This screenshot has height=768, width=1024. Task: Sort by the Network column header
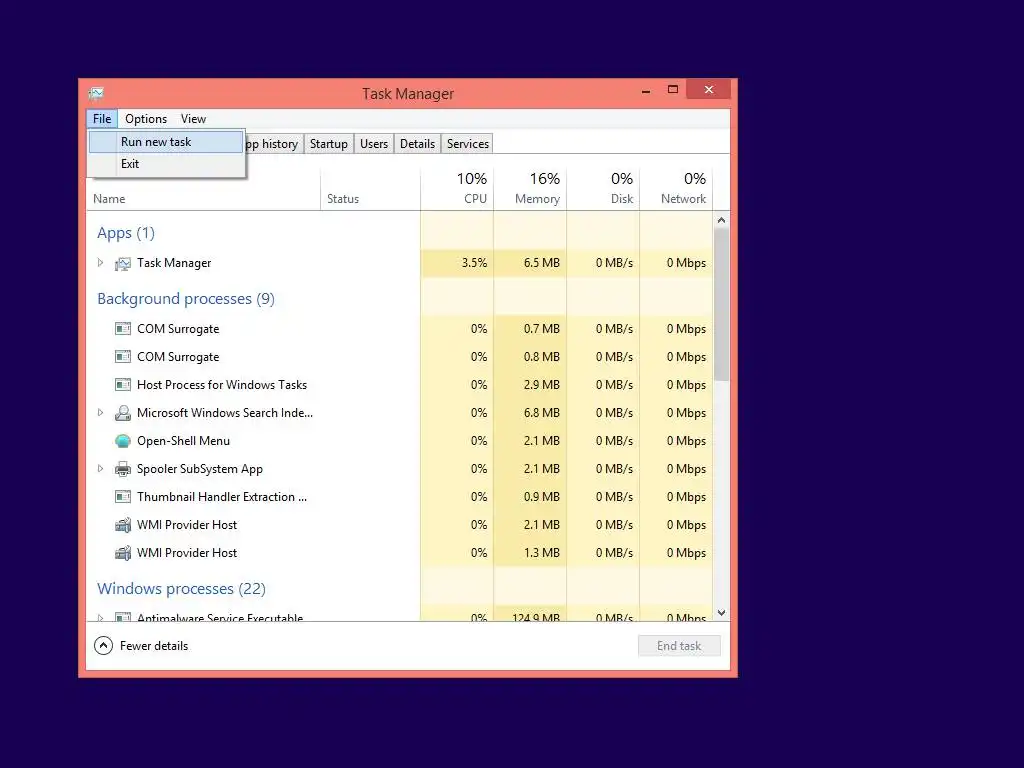point(677,189)
